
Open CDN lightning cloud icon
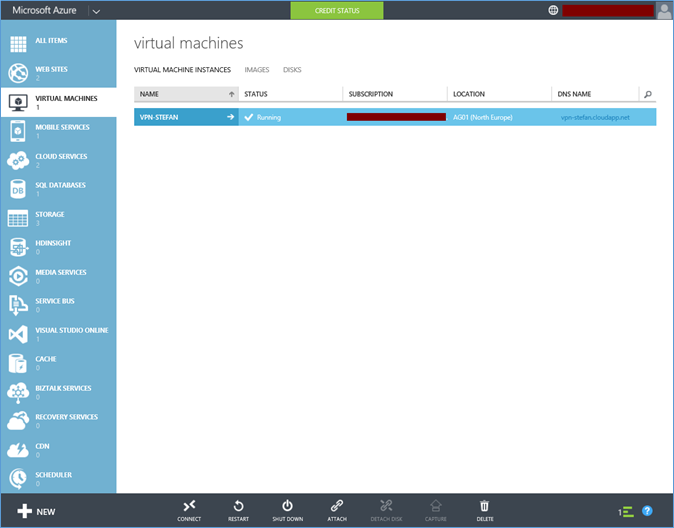pyautogui.click(x=18, y=450)
